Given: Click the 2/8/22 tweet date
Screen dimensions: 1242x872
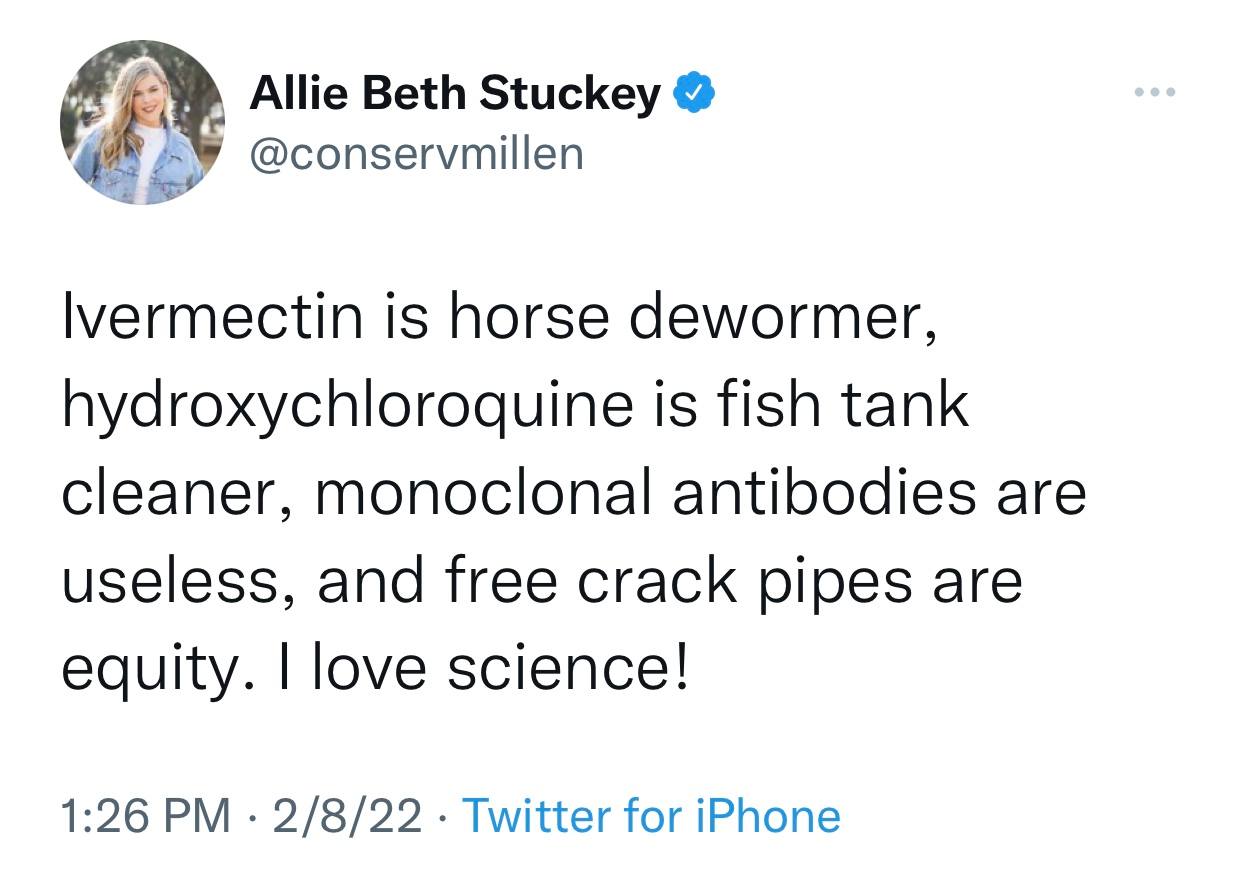Looking at the screenshot, I should tap(347, 816).
